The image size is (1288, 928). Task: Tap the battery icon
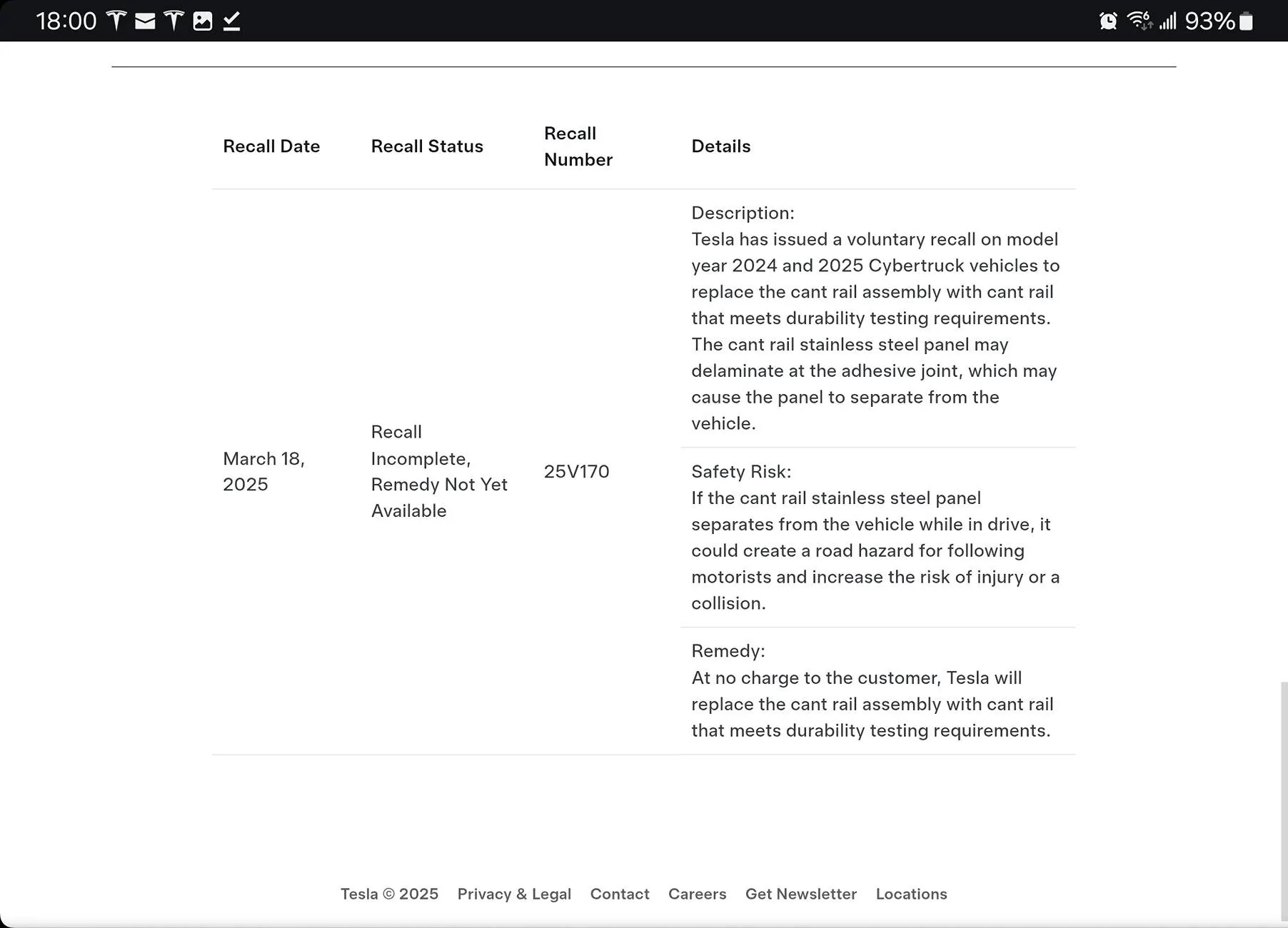pos(1246,21)
